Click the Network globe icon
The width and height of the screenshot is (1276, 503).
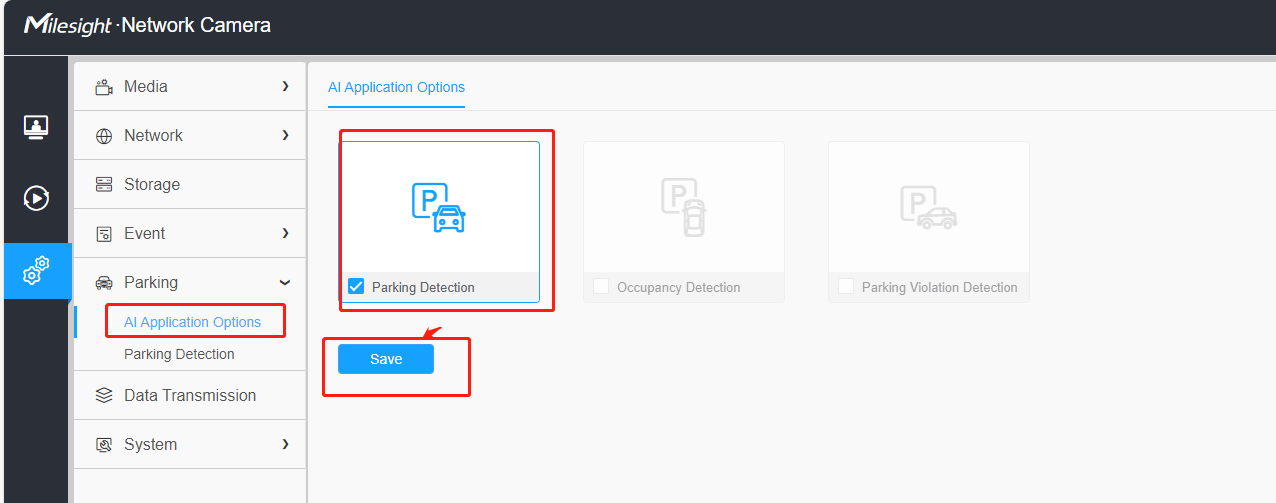point(104,136)
